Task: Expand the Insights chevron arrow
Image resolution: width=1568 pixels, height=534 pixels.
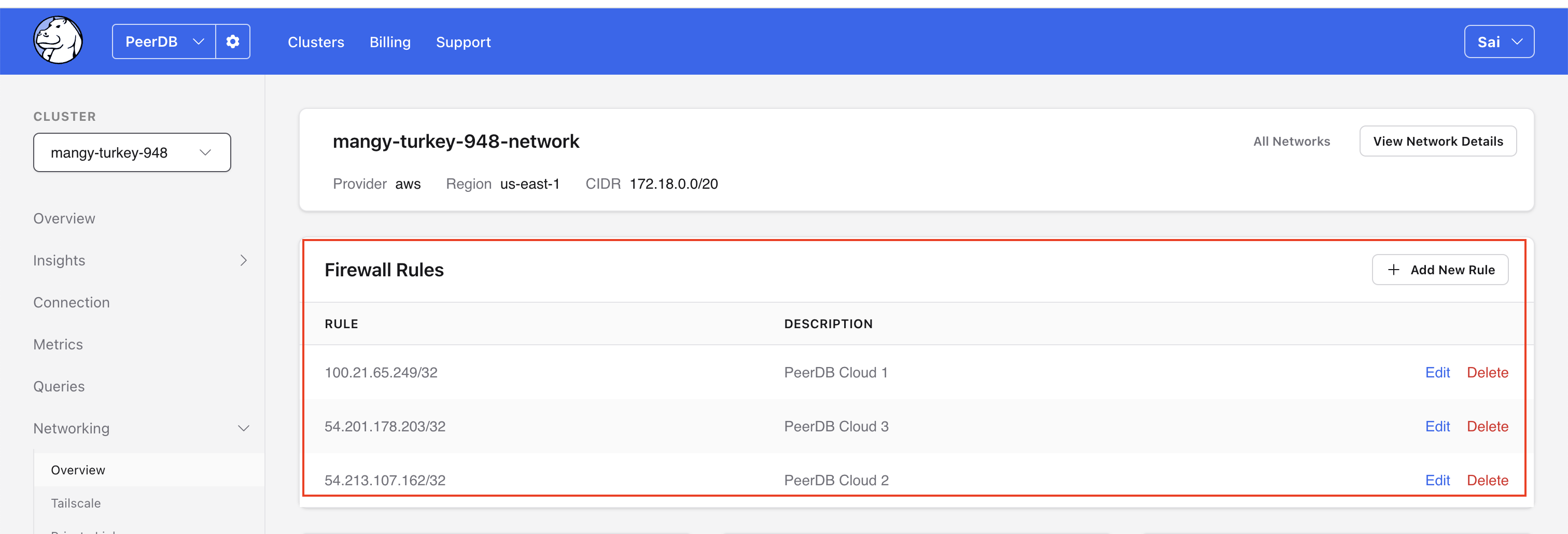Action: coord(244,260)
